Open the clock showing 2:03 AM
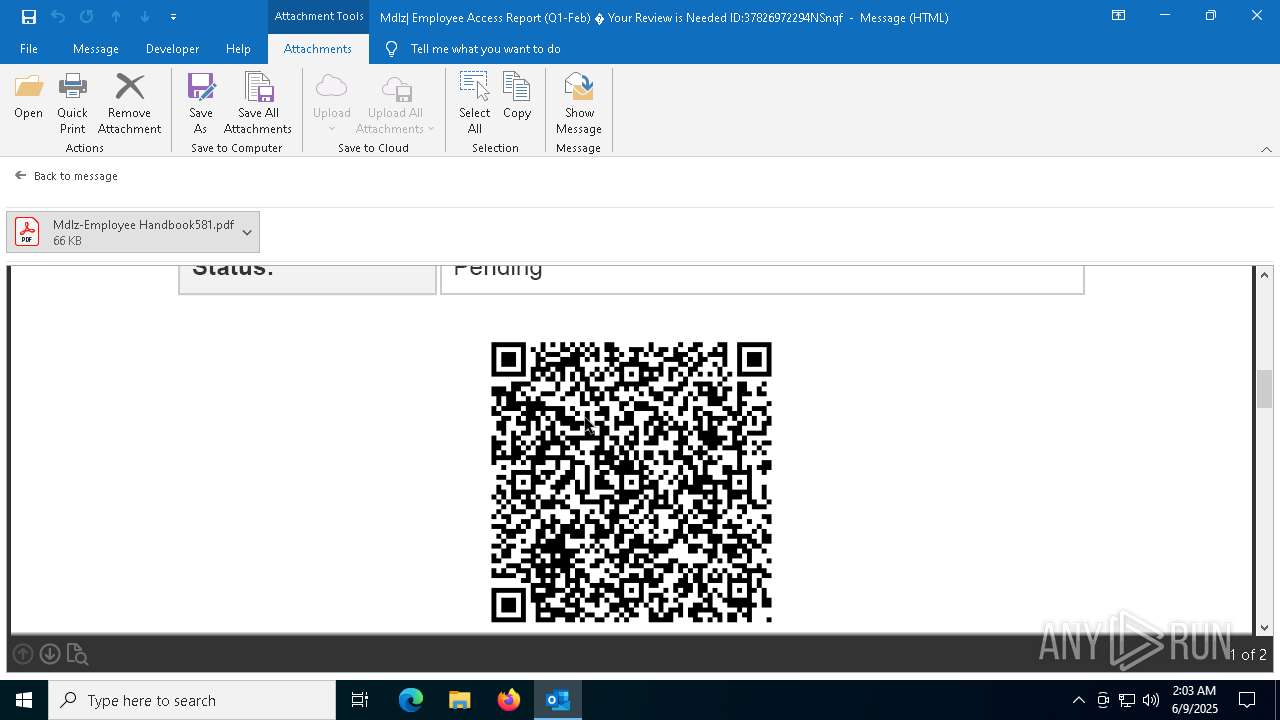 tap(1194, 700)
